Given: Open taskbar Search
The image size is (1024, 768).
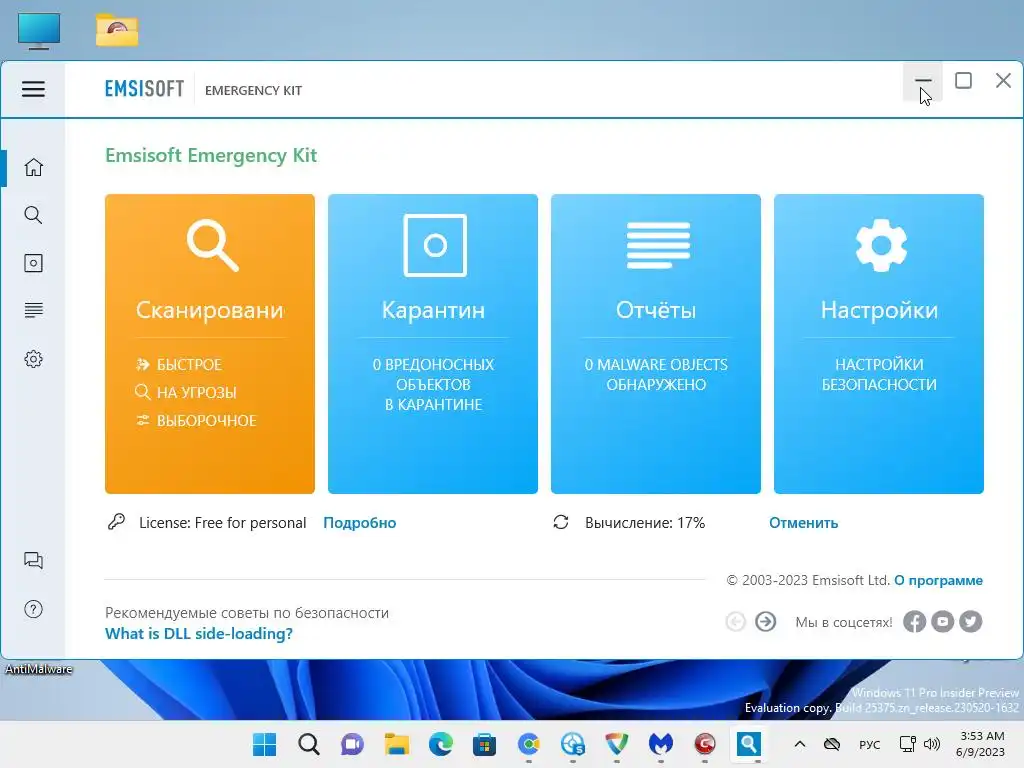Looking at the screenshot, I should tap(309, 744).
